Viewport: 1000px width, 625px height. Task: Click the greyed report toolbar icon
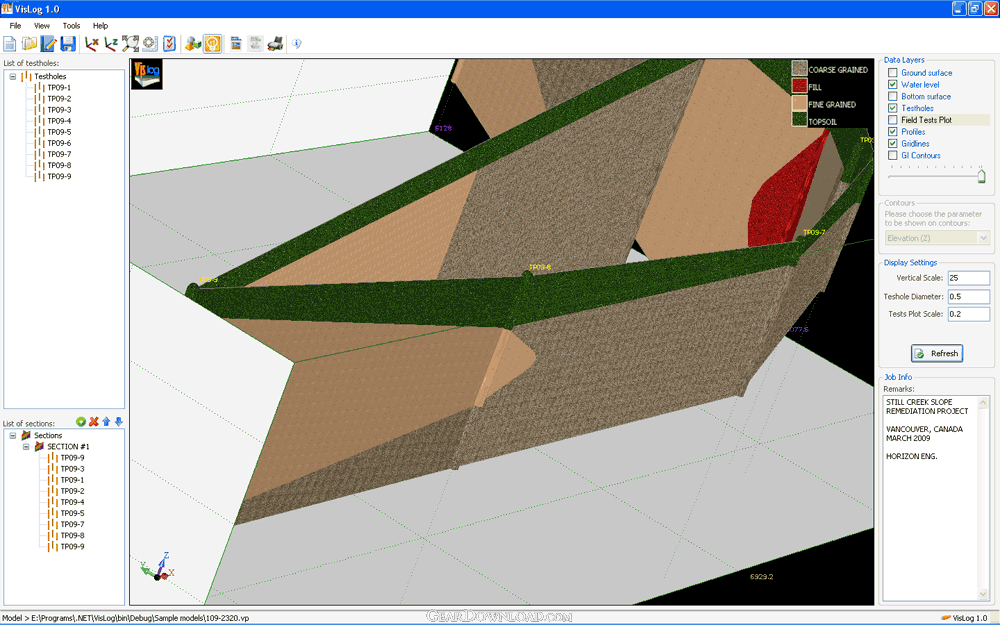(255, 44)
